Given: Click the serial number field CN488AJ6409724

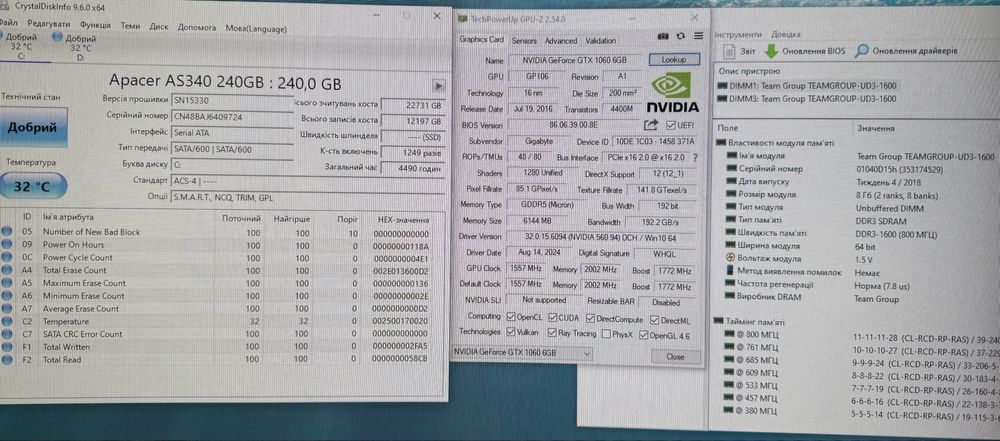Looking at the screenshot, I should 231,116.
